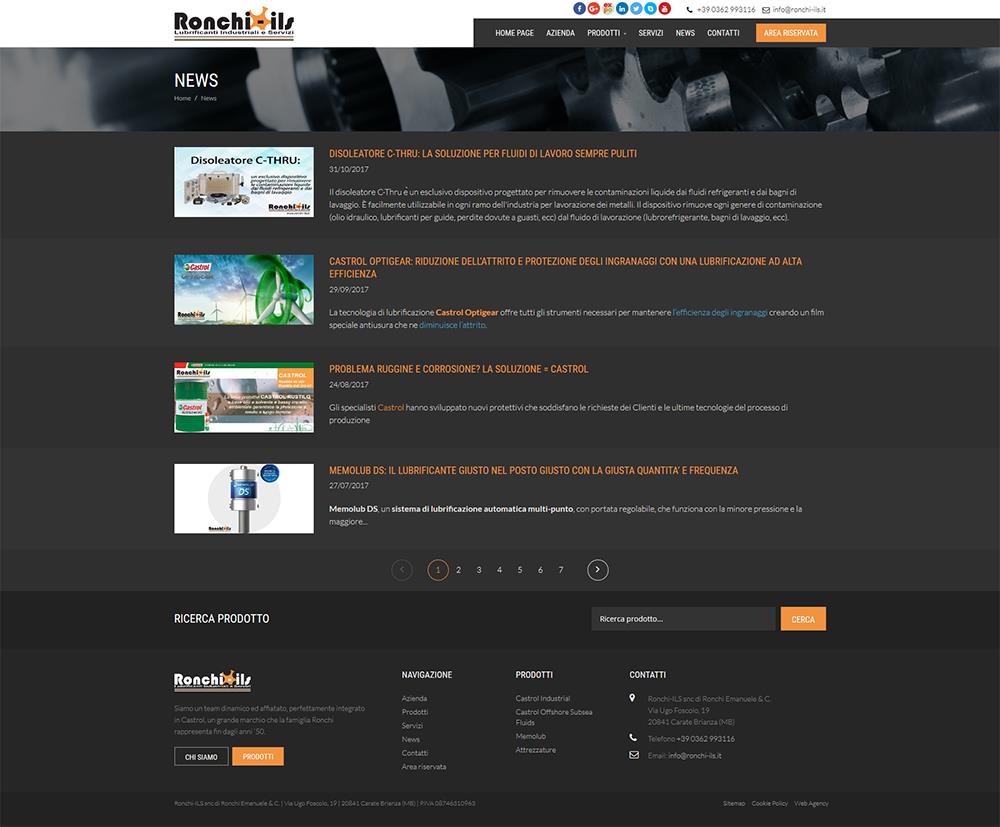Screen dimensions: 1000x827
Task: Click the Chi Siamo footer button
Action: [x=201, y=757]
